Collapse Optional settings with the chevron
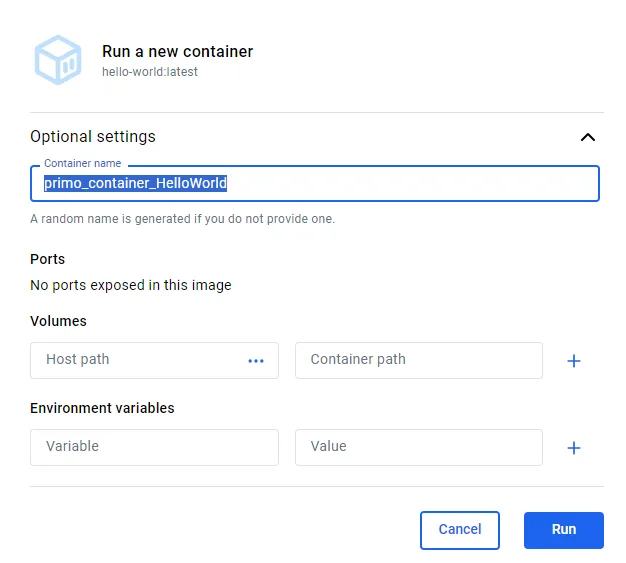 (x=588, y=137)
